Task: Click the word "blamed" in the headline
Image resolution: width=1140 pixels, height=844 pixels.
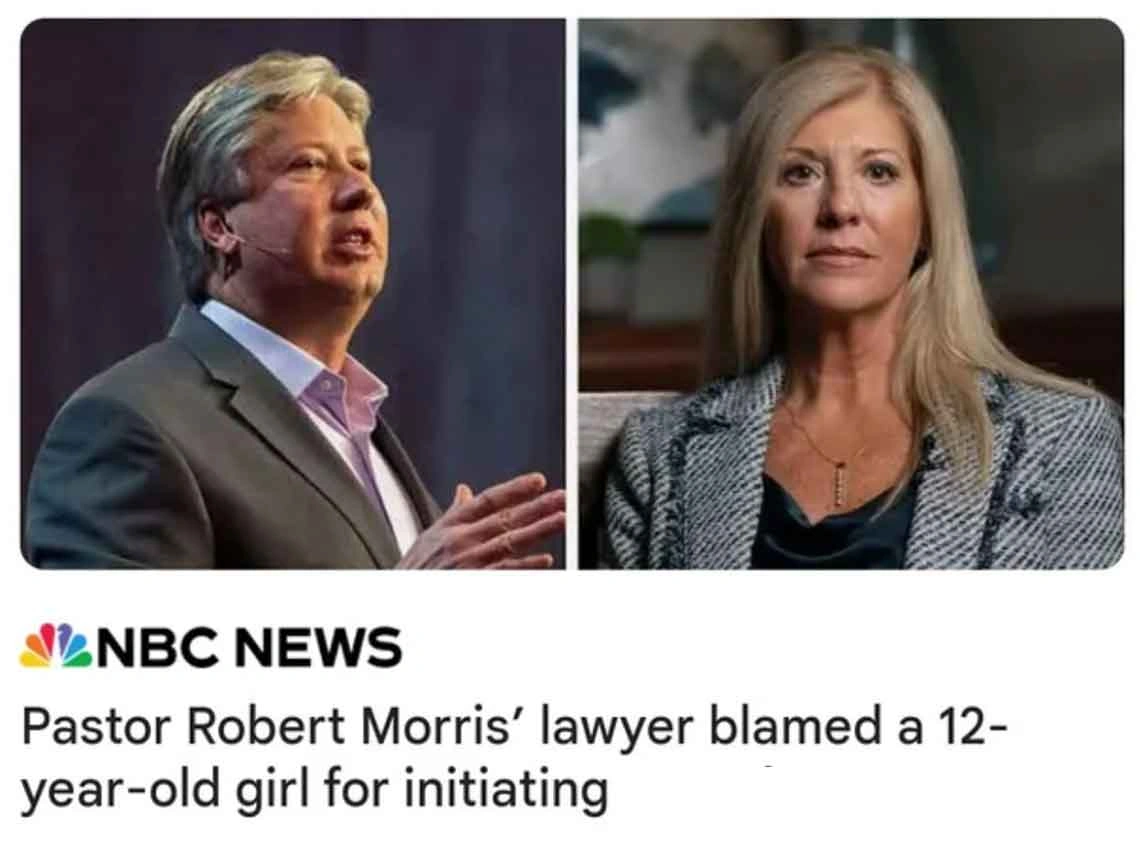Action: point(791,727)
